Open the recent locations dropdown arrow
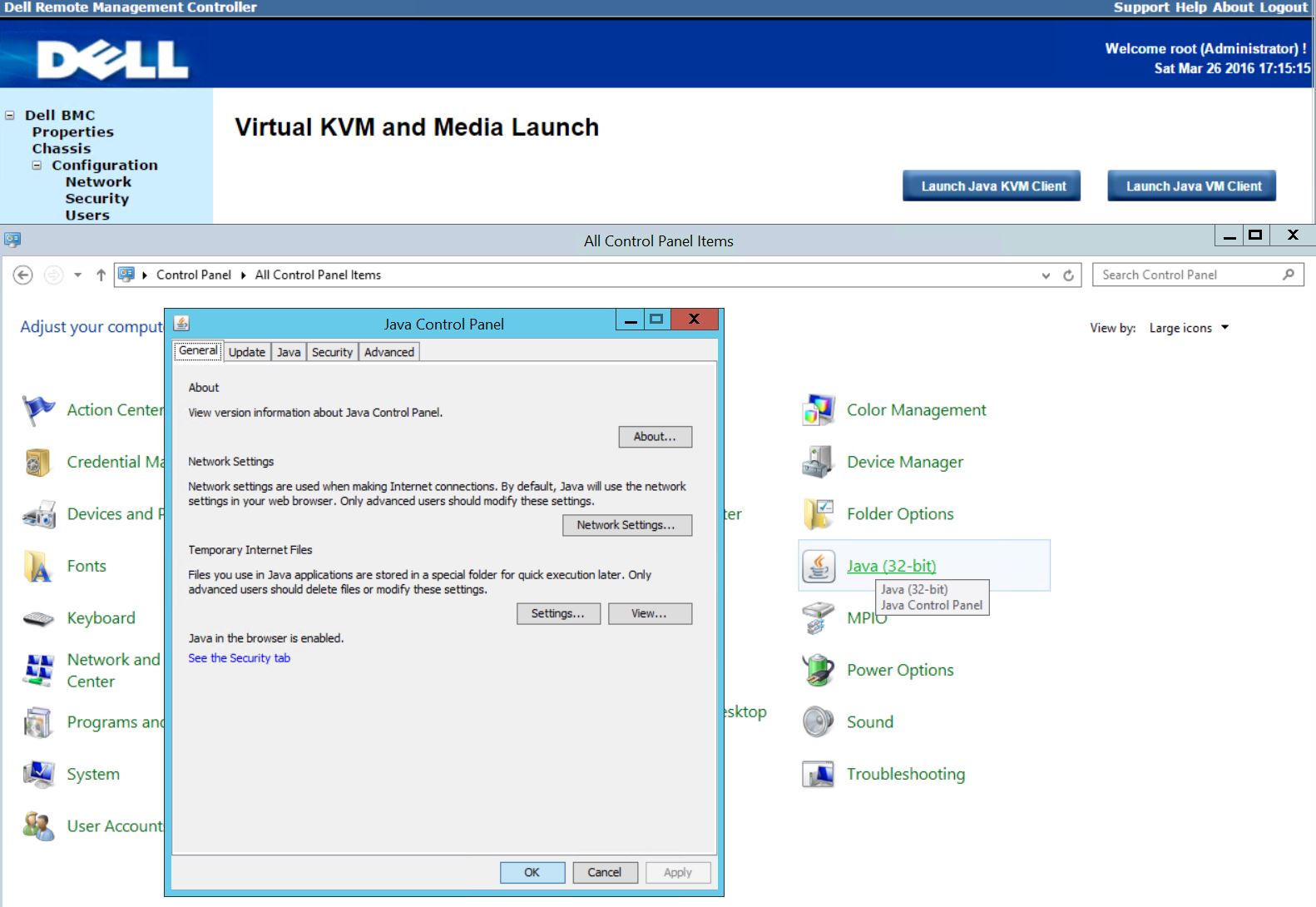Screen dimensions: 1316x907 [x=77, y=275]
